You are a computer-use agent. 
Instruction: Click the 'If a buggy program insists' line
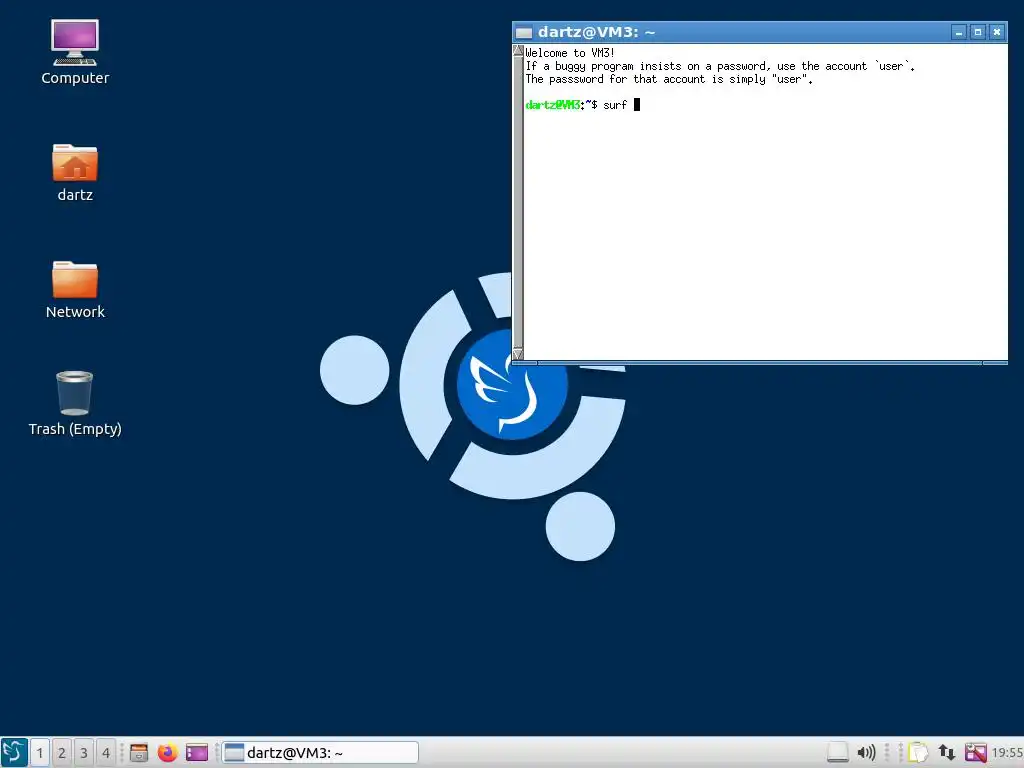720,66
